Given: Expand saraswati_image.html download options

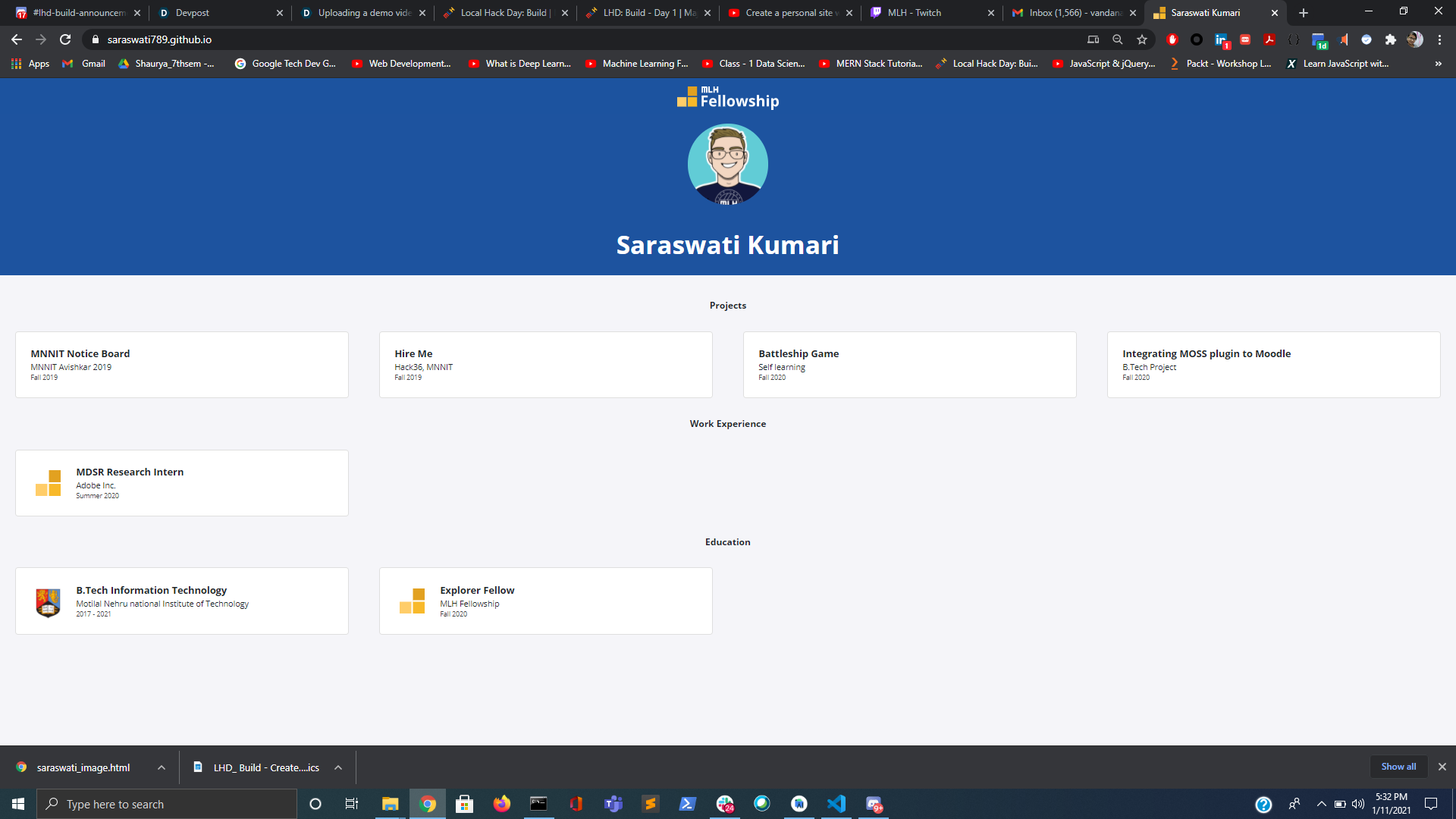Looking at the screenshot, I should [162, 767].
